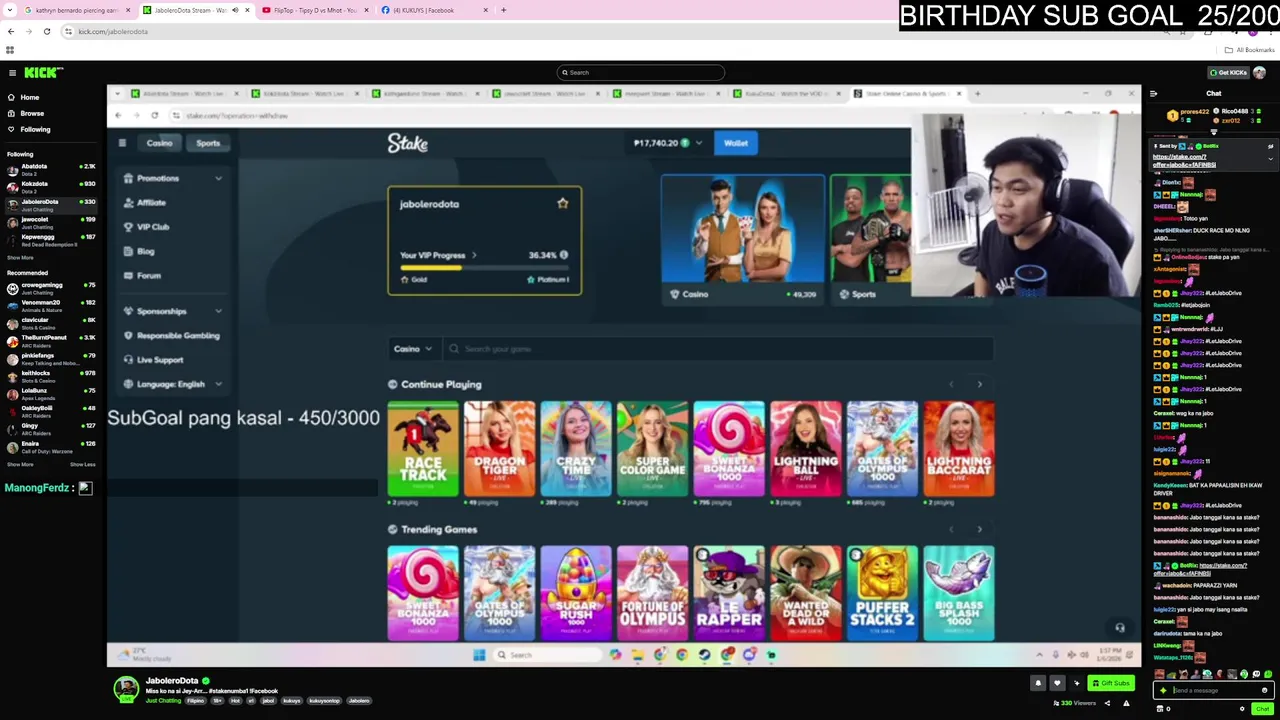This screenshot has height=720, width=1280.
Task: Collapse the pinned message chevron
Action: click(1271, 158)
